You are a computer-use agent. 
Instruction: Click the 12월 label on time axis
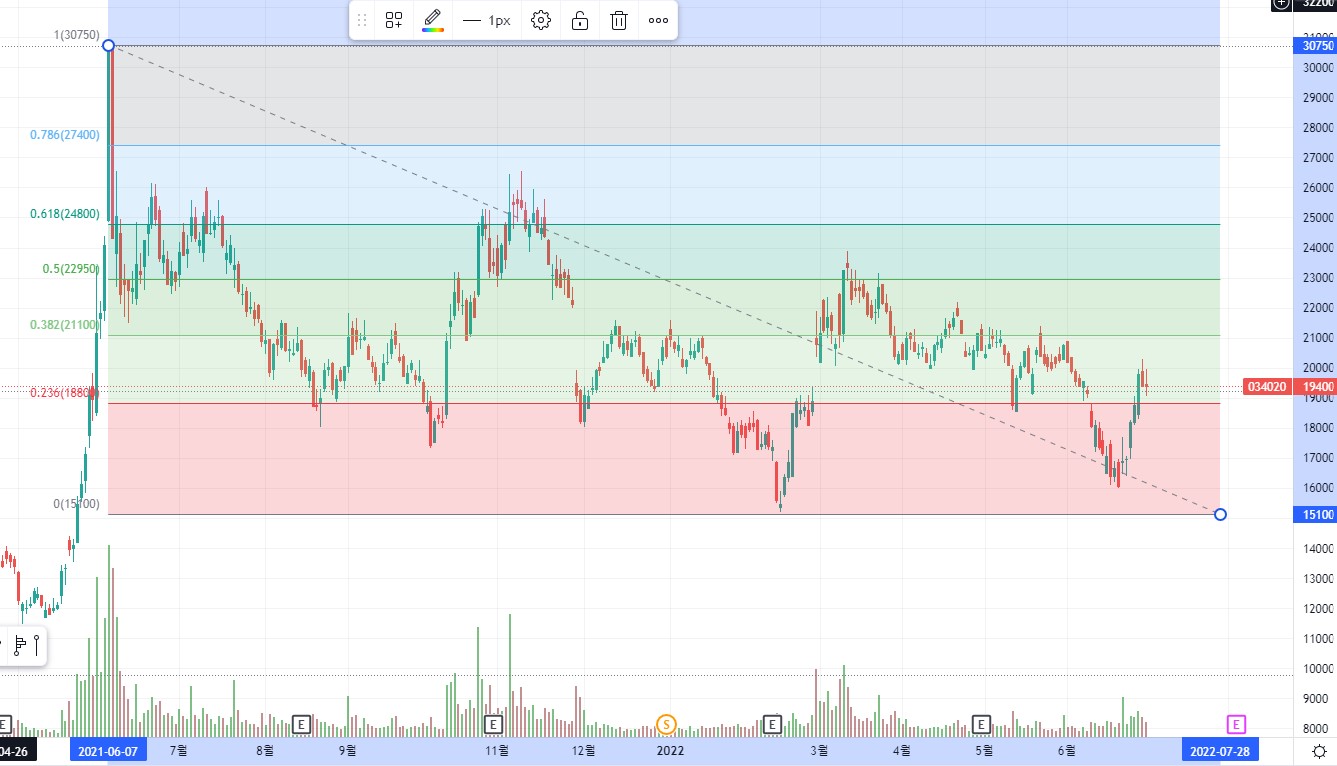pos(585,750)
